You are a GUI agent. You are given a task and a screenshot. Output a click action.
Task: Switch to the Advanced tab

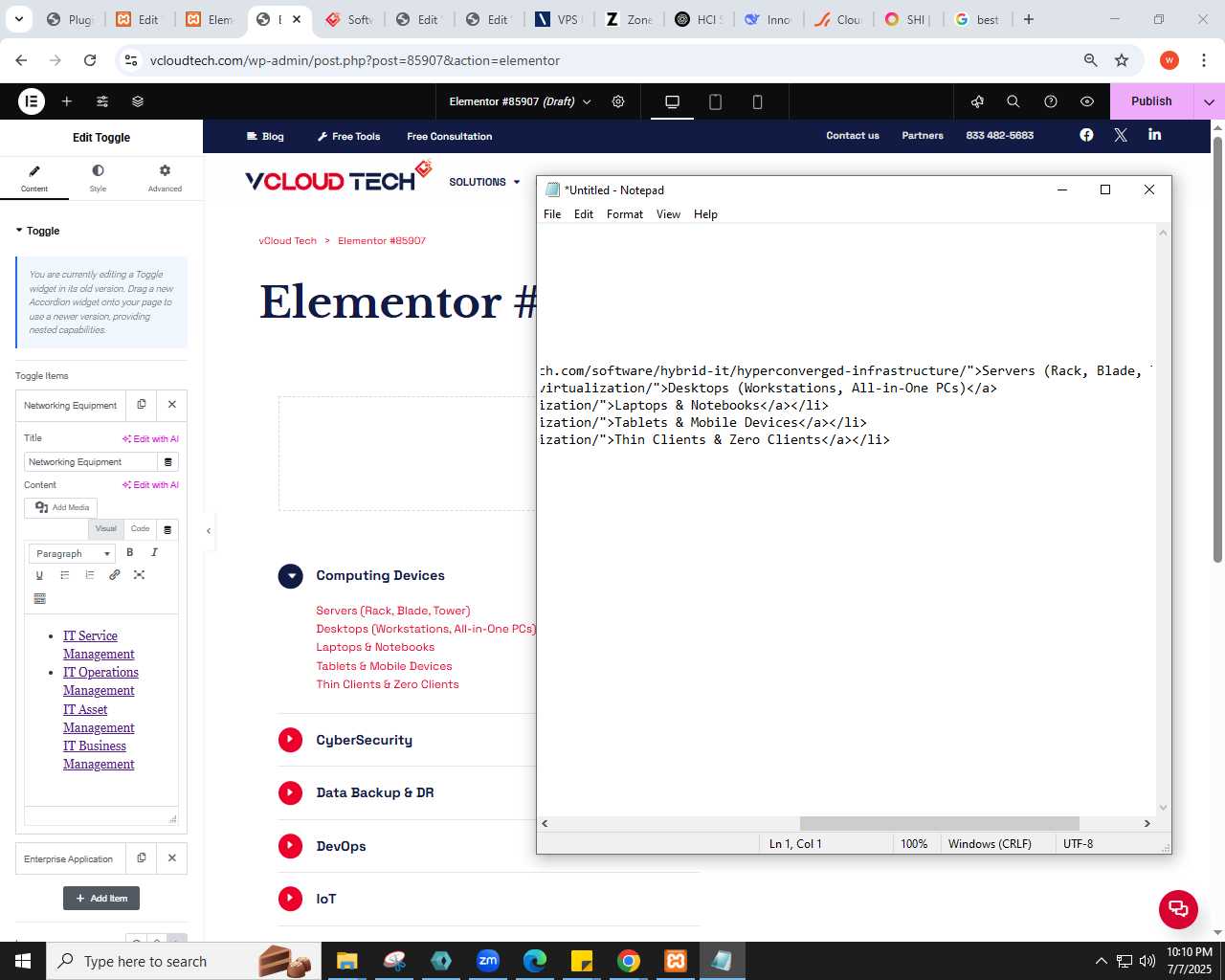[x=165, y=178]
